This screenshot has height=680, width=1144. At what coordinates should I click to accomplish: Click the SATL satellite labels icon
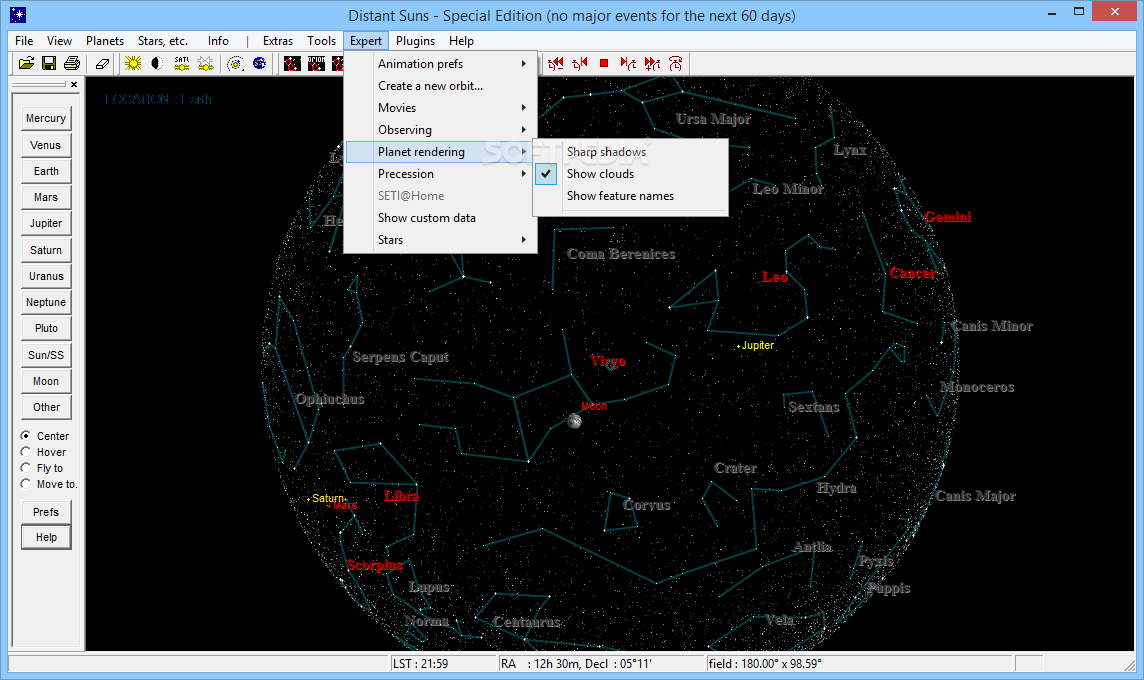182,63
